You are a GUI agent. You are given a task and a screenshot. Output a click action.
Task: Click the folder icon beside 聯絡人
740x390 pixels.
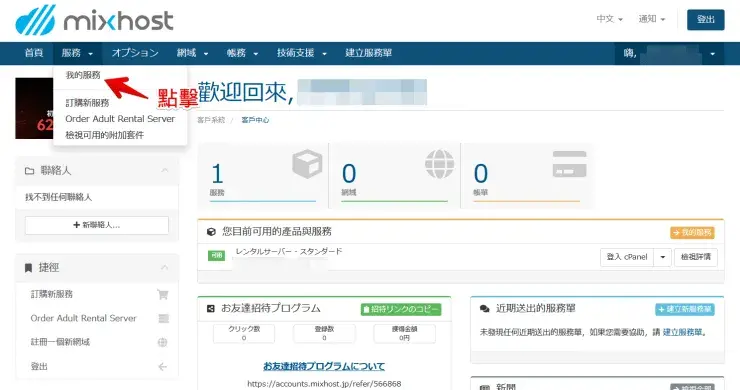(29, 171)
